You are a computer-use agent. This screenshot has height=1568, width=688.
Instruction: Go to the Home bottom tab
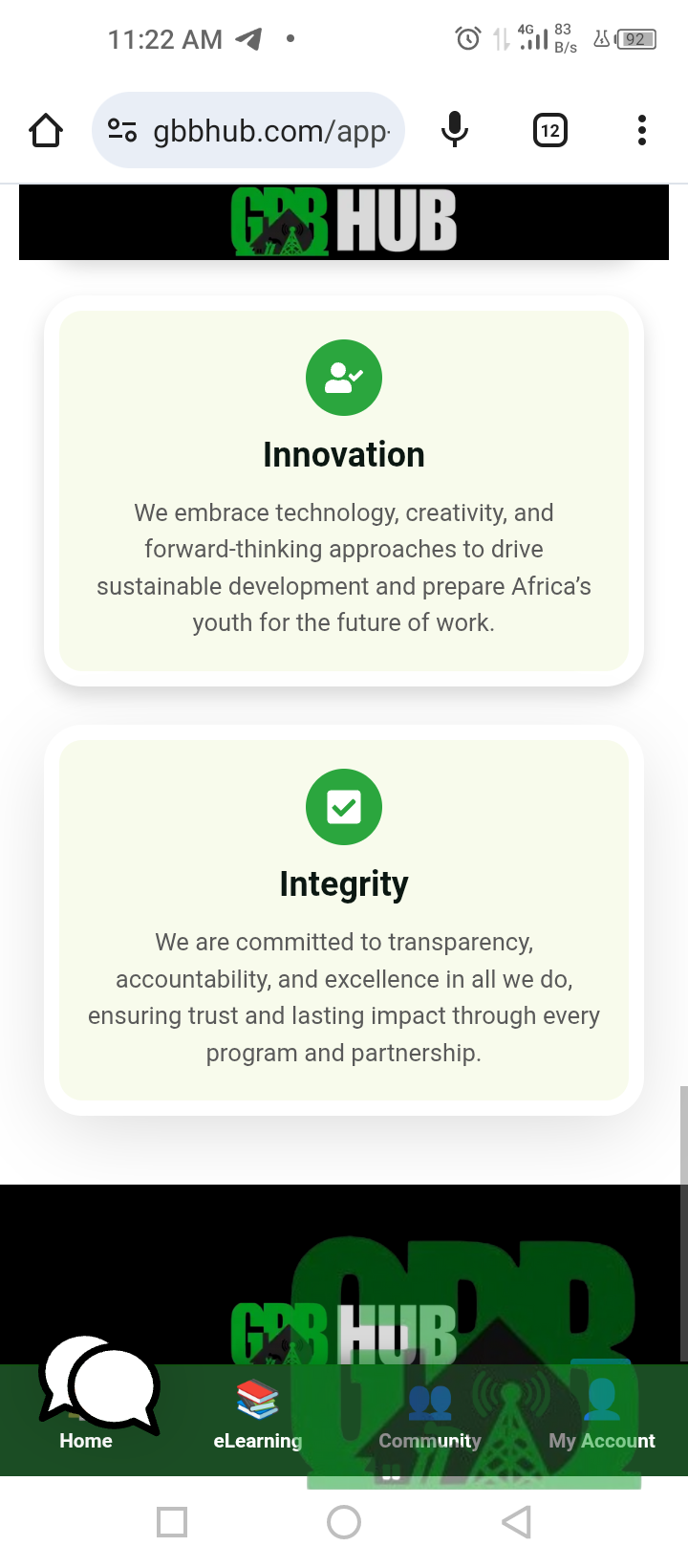(x=86, y=1440)
